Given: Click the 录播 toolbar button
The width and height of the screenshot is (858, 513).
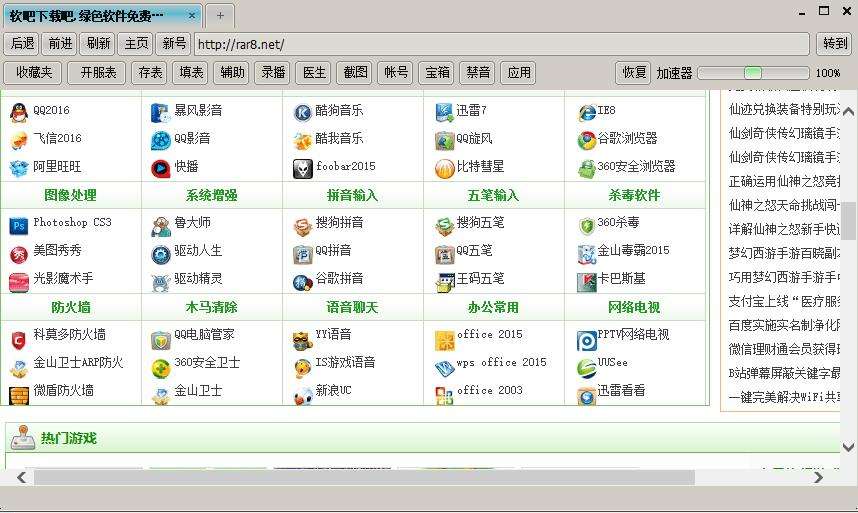Looking at the screenshot, I should click(273, 73).
